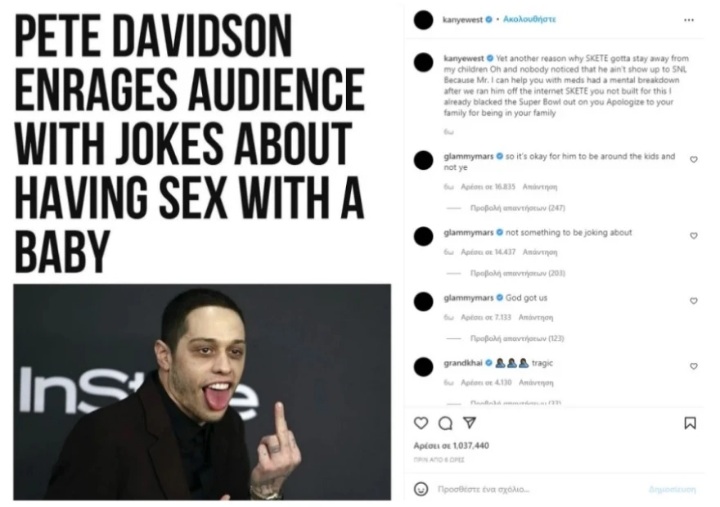Image resolution: width=720 pixels, height=507 pixels.
Task: Open the three-dot more options menu
Action: pyautogui.click(x=689, y=20)
